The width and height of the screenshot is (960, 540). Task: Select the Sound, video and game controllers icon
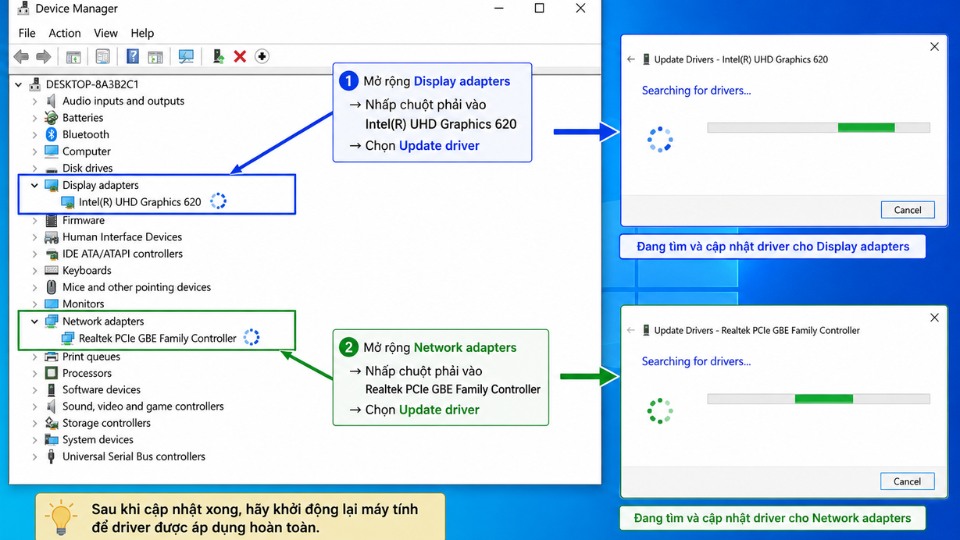pyautogui.click(x=51, y=406)
